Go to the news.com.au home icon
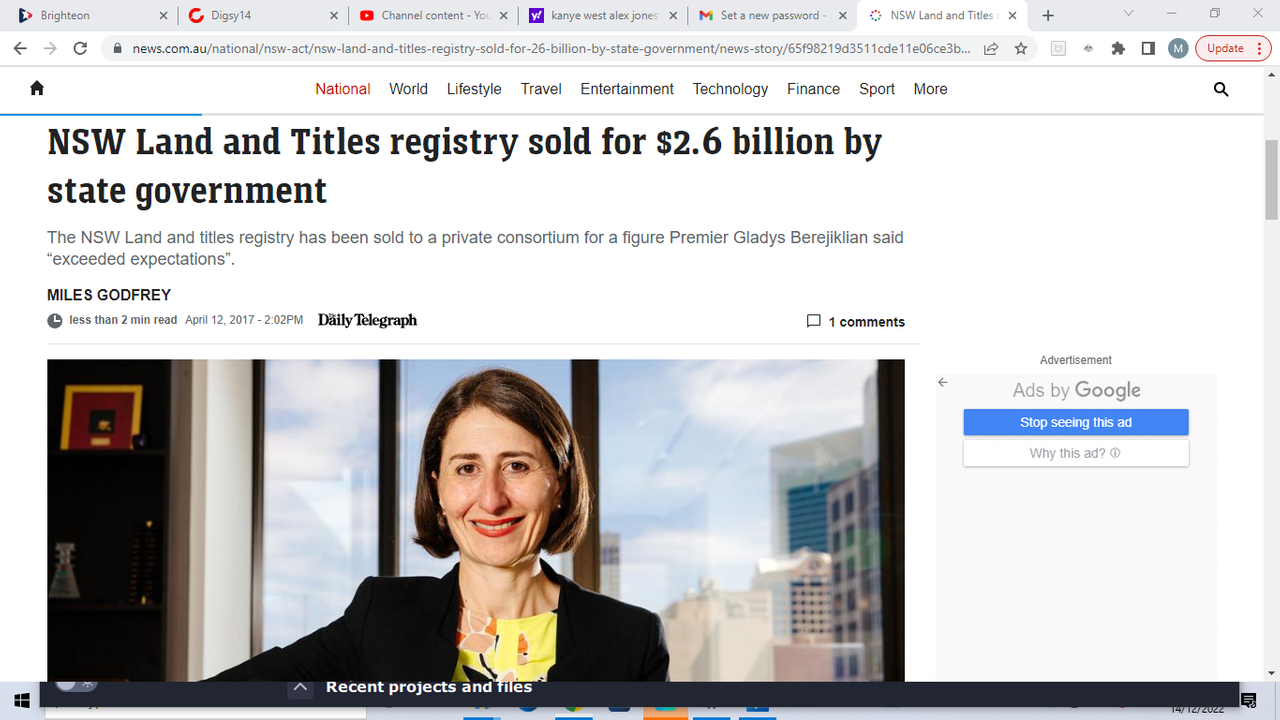This screenshot has height=720, width=1280. pos(37,88)
